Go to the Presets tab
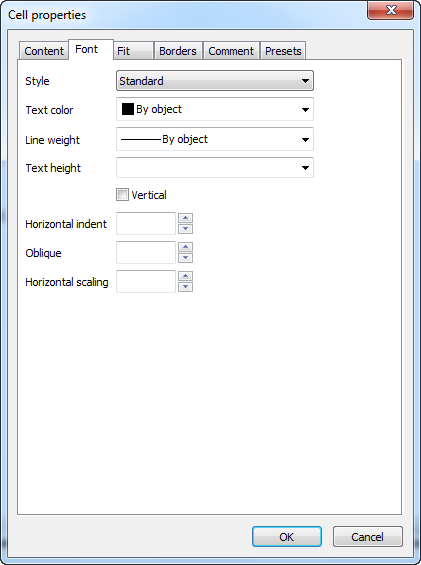The image size is (421, 565). coord(283,51)
